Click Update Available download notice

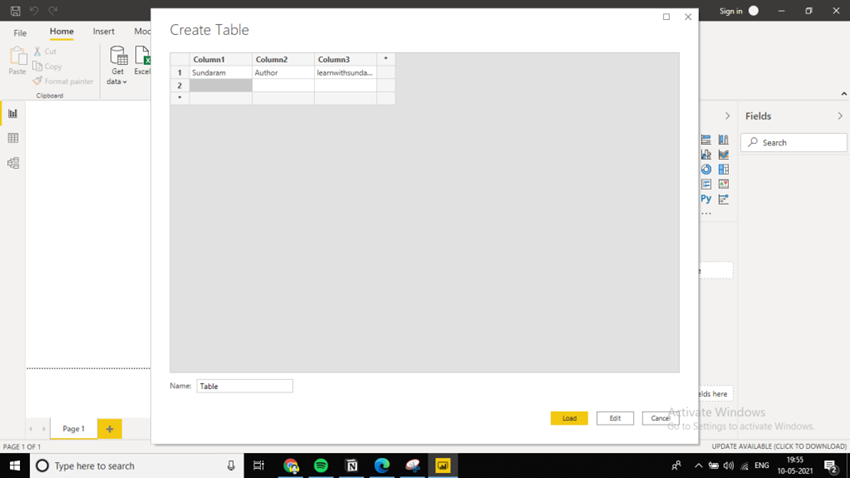pyautogui.click(x=779, y=447)
